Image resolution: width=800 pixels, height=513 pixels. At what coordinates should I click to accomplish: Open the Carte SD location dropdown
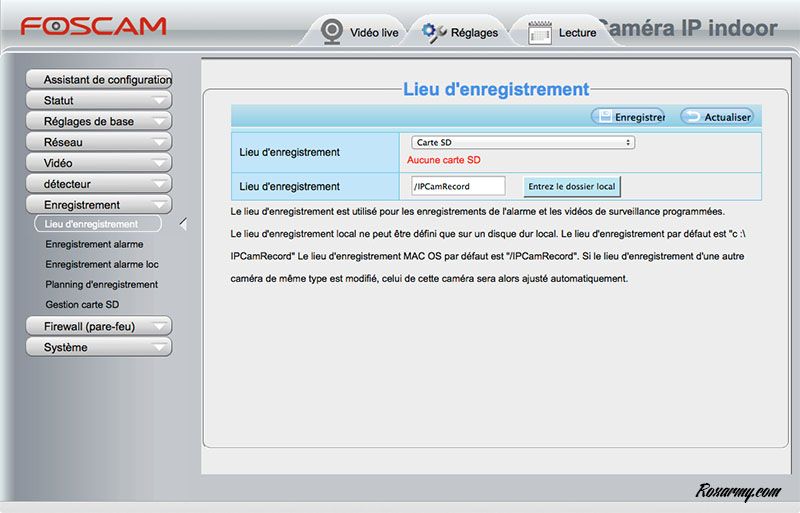[522, 143]
